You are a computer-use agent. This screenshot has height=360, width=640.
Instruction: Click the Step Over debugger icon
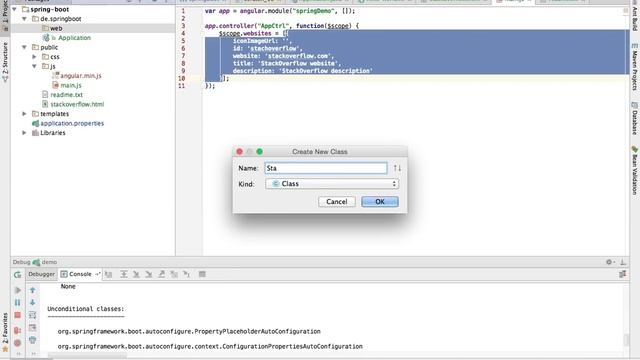[124, 274]
